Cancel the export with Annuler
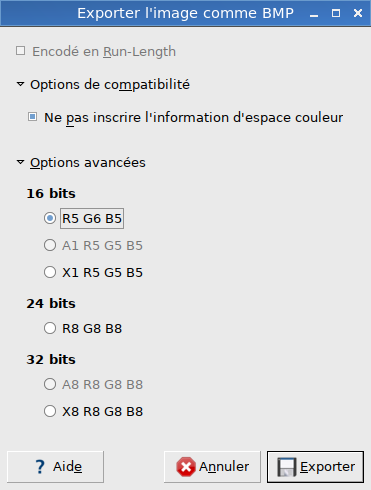The width and height of the screenshot is (371, 490). pyautogui.click(x=212, y=467)
